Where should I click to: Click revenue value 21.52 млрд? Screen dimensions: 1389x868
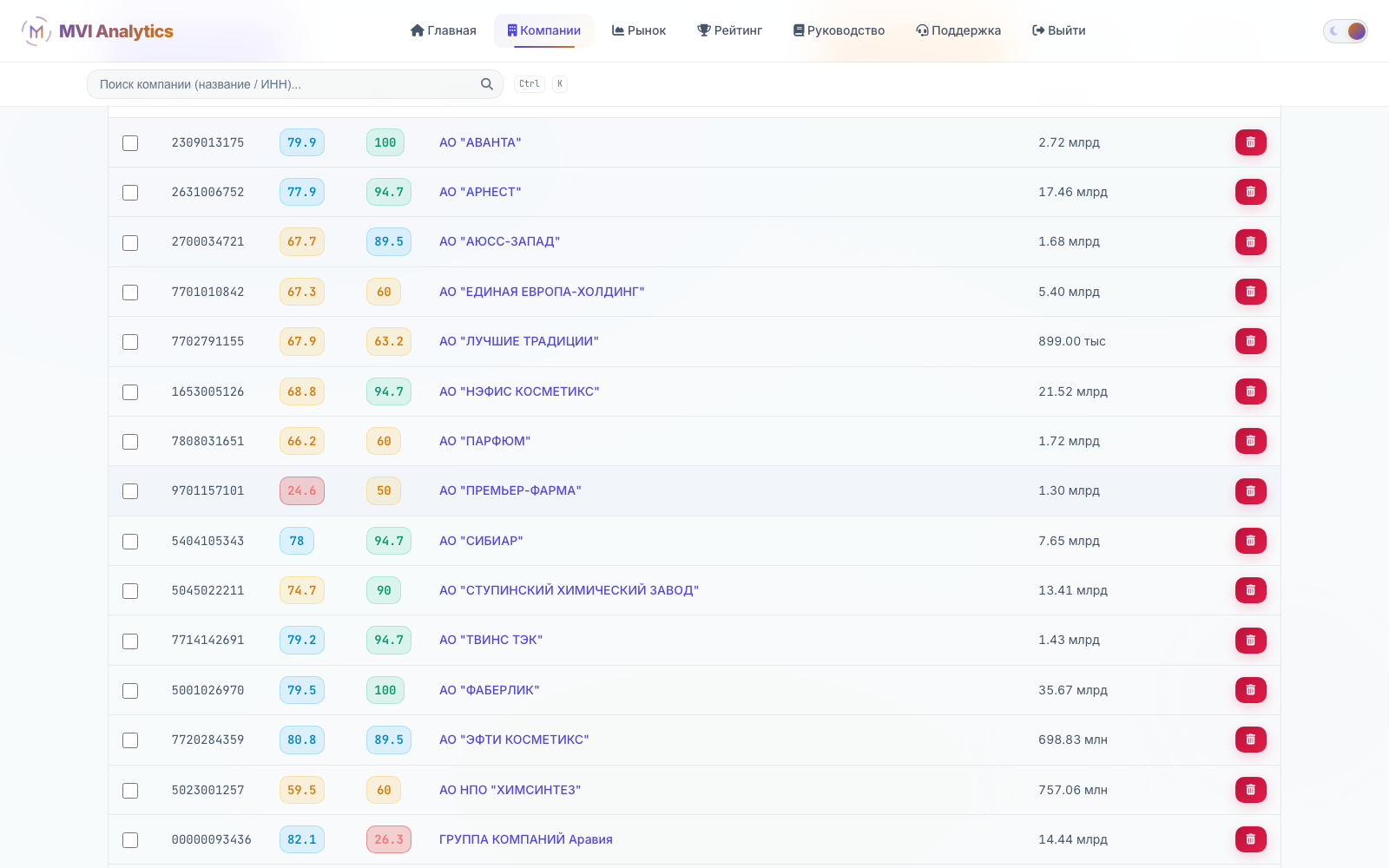[1073, 391]
